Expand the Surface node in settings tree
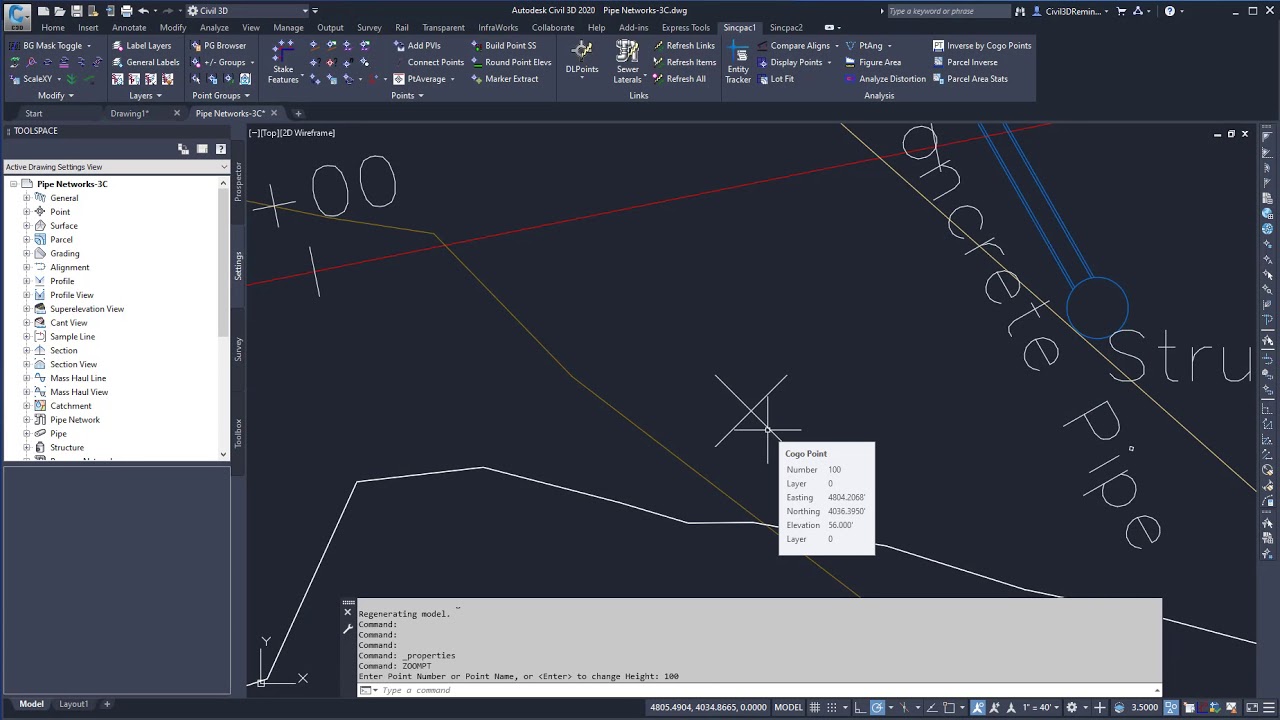 click(27, 226)
